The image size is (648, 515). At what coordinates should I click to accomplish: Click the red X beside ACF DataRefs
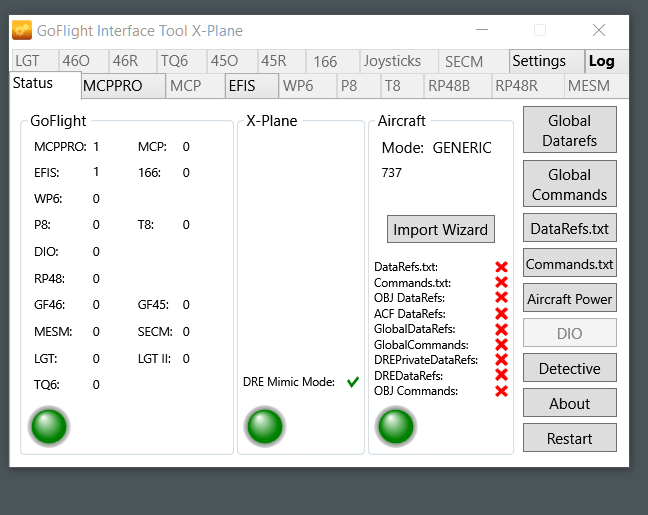(x=502, y=313)
